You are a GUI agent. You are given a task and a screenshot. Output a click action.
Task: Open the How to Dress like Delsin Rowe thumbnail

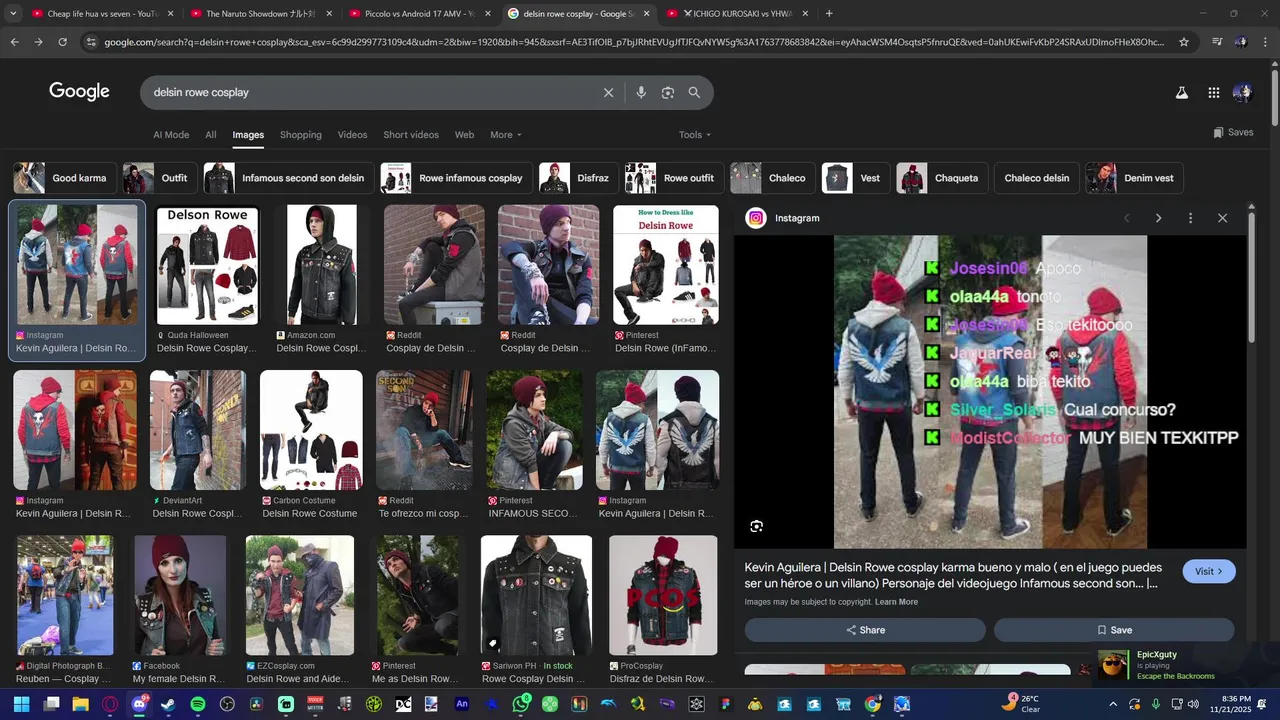pos(666,265)
